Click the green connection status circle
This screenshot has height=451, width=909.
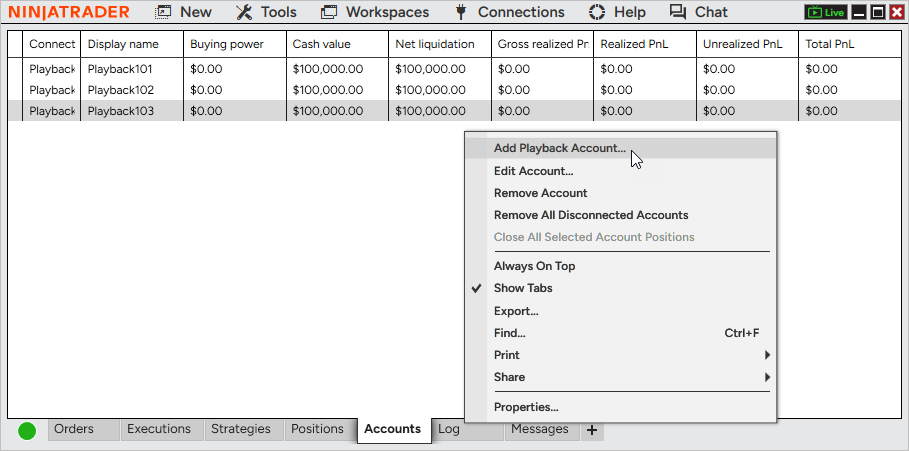[x=27, y=431]
